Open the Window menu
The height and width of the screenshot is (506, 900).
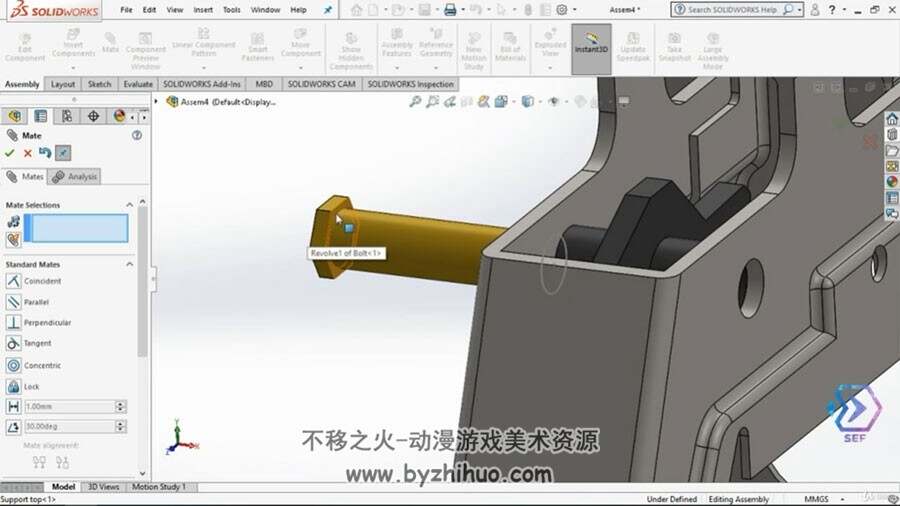[265, 10]
